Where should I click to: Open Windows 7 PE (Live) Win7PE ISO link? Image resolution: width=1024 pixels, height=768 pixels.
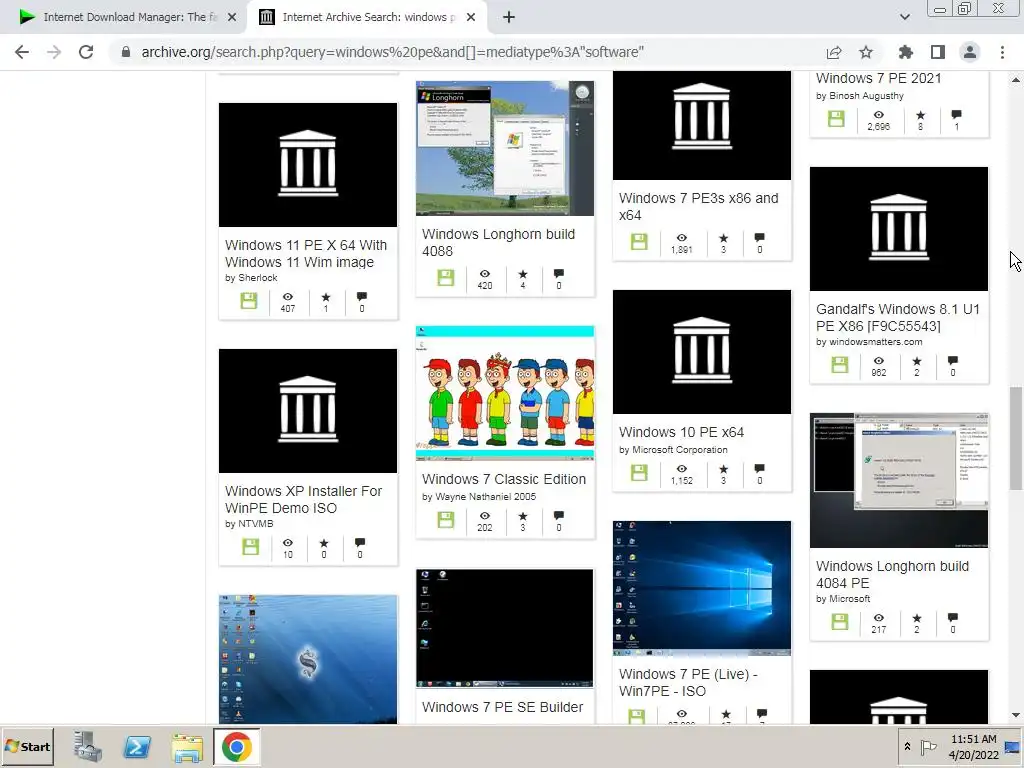click(x=688, y=682)
